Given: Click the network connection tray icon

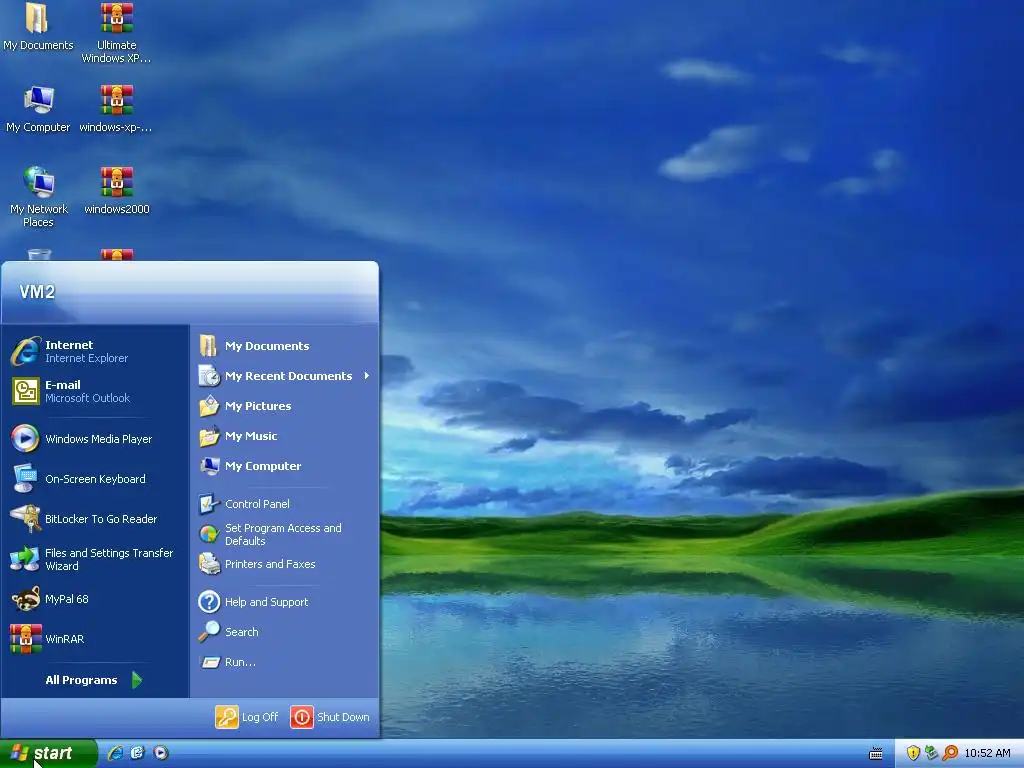Looking at the screenshot, I should [931, 753].
